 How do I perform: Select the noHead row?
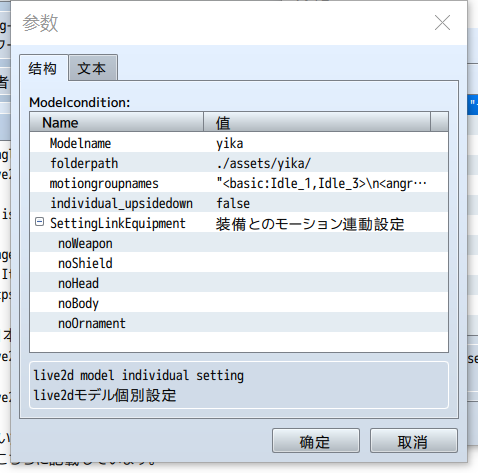pos(239,283)
